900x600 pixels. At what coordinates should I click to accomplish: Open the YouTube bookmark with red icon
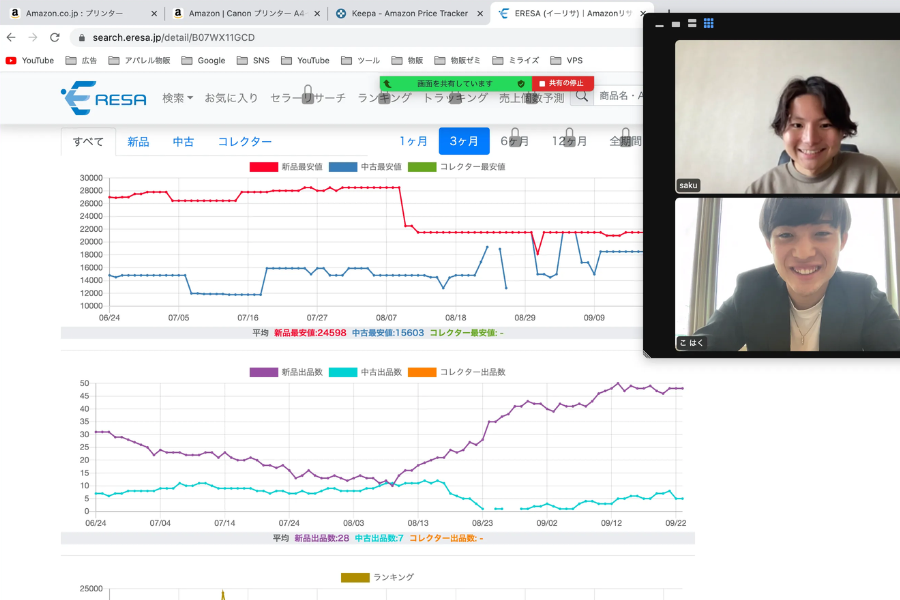(x=30, y=60)
